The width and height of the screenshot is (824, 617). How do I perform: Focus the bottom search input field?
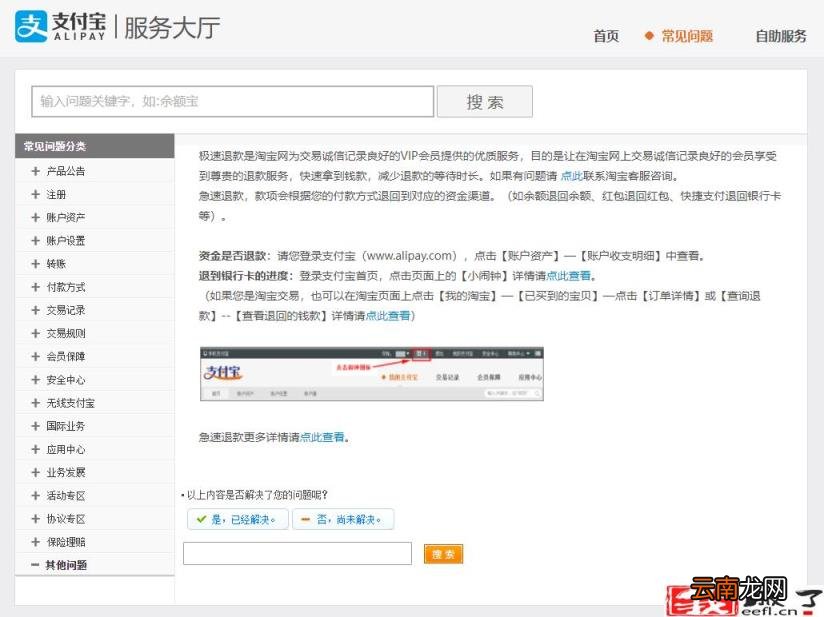pos(297,553)
